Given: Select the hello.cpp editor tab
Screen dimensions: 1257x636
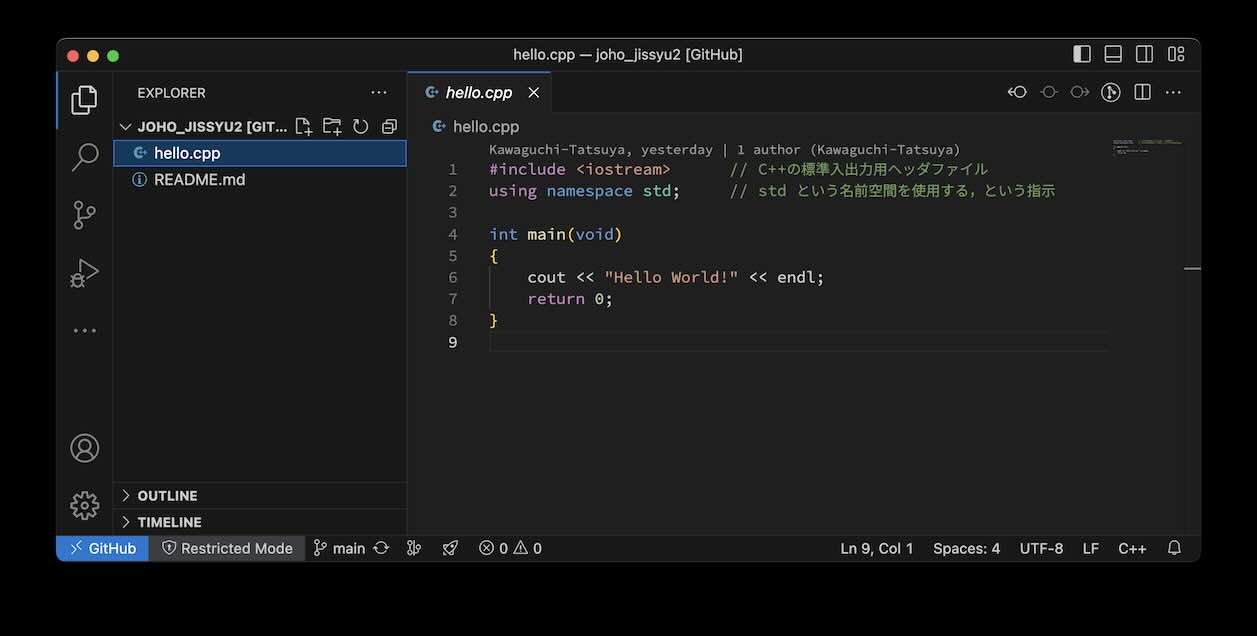Looking at the screenshot, I should (478, 92).
